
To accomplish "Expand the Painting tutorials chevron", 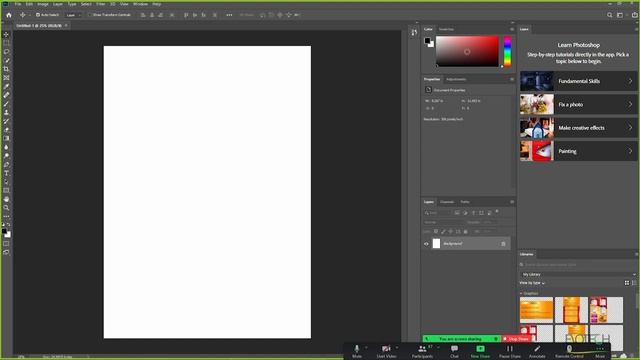I will 630,151.
